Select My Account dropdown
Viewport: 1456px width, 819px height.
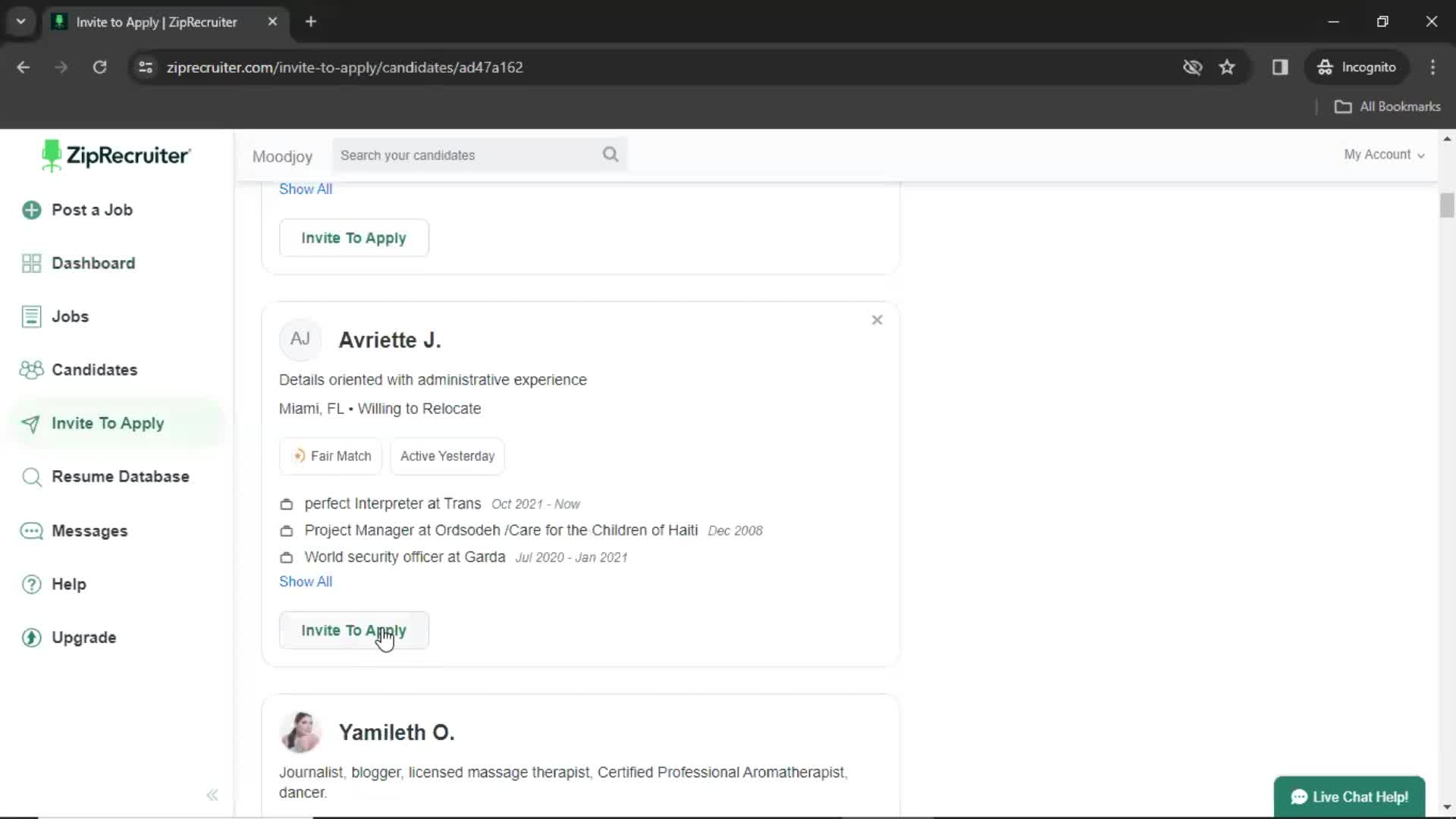point(1384,154)
